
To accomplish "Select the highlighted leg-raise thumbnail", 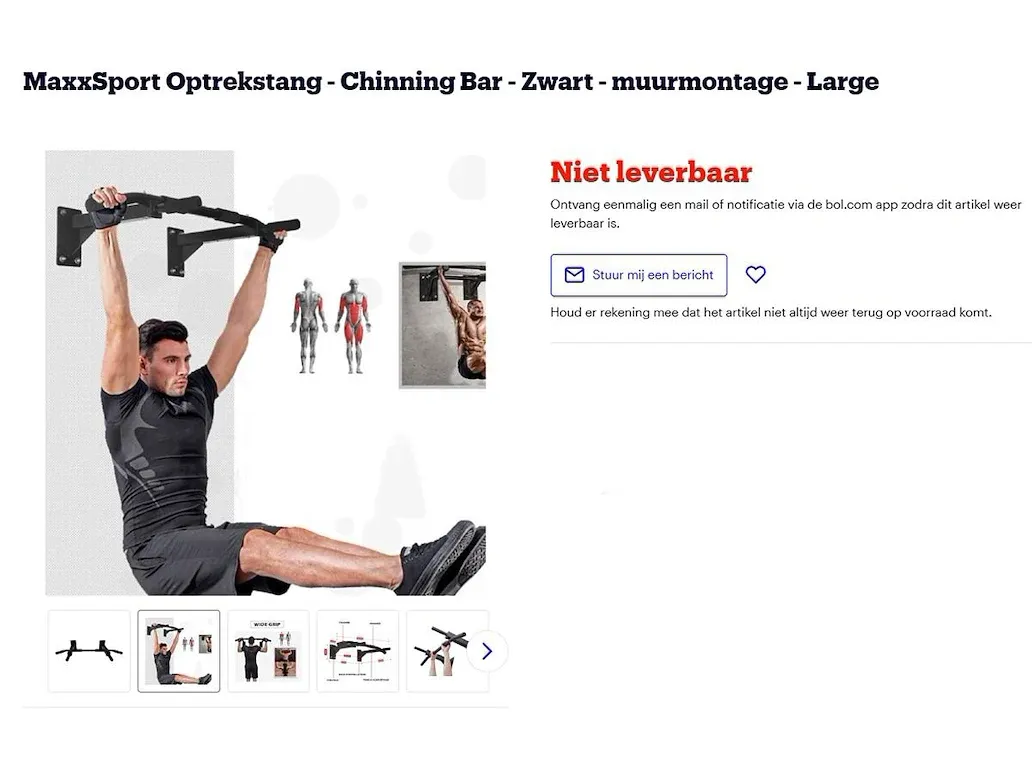I will coord(178,651).
